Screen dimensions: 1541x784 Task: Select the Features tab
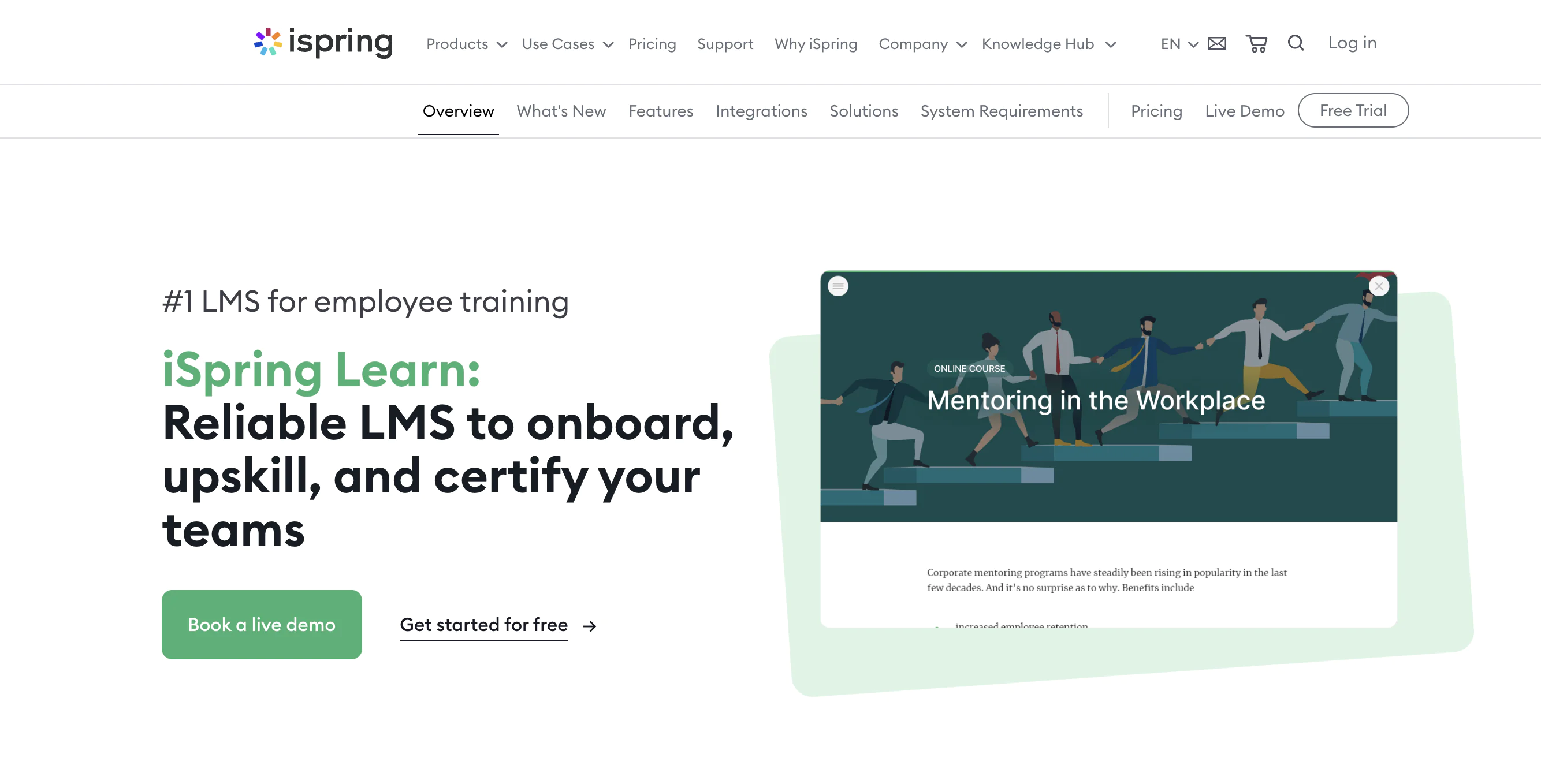pyautogui.click(x=660, y=110)
